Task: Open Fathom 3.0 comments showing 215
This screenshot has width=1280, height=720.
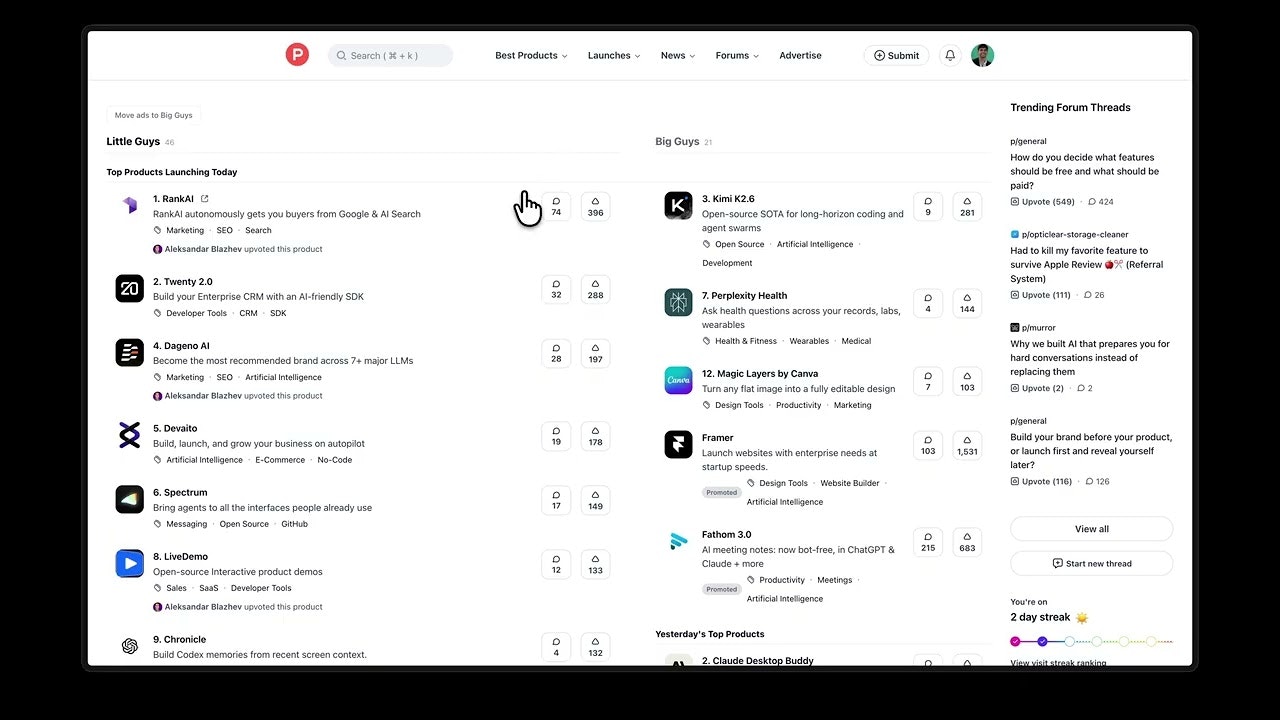Action: click(x=928, y=542)
